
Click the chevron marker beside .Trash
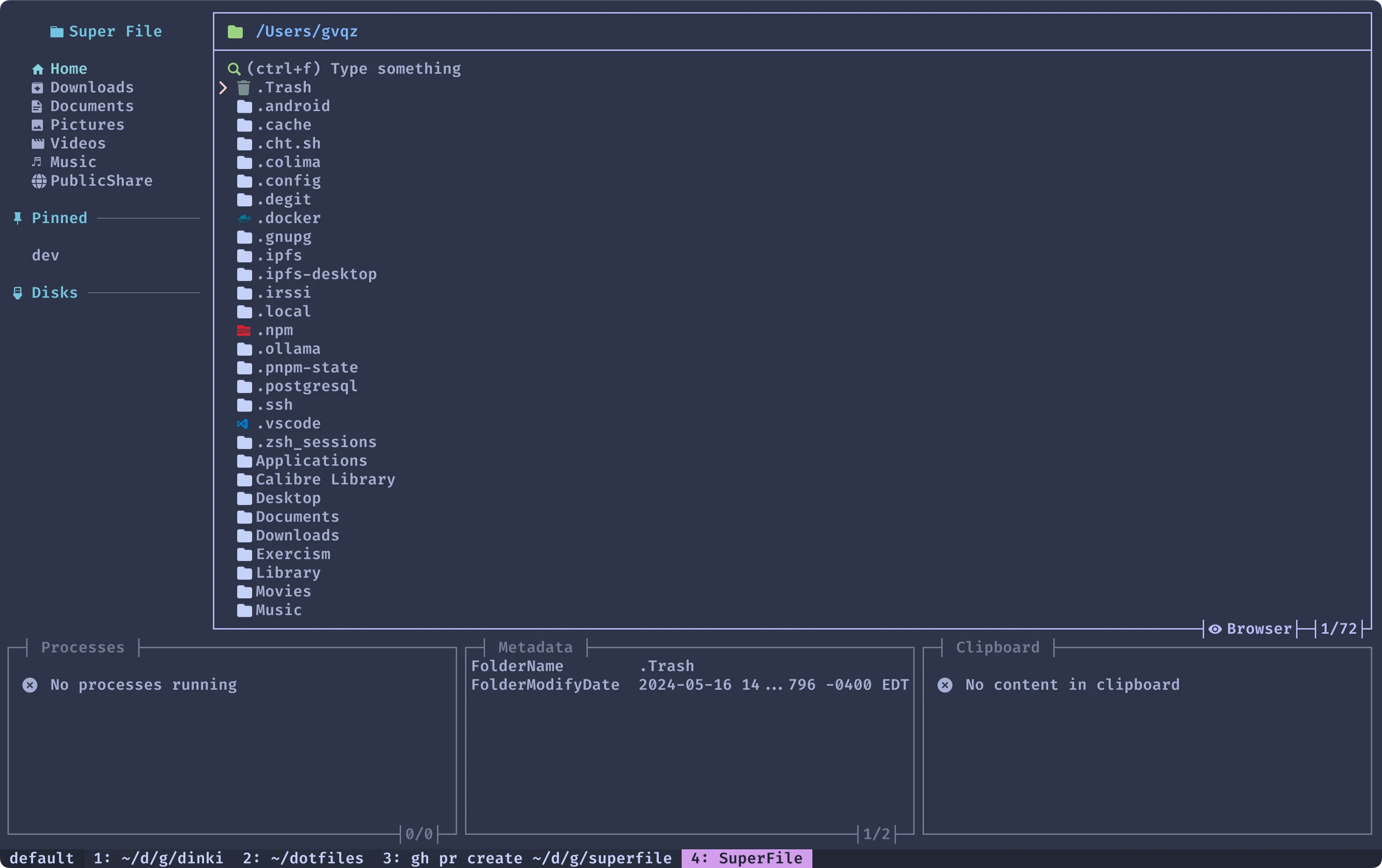(x=223, y=88)
